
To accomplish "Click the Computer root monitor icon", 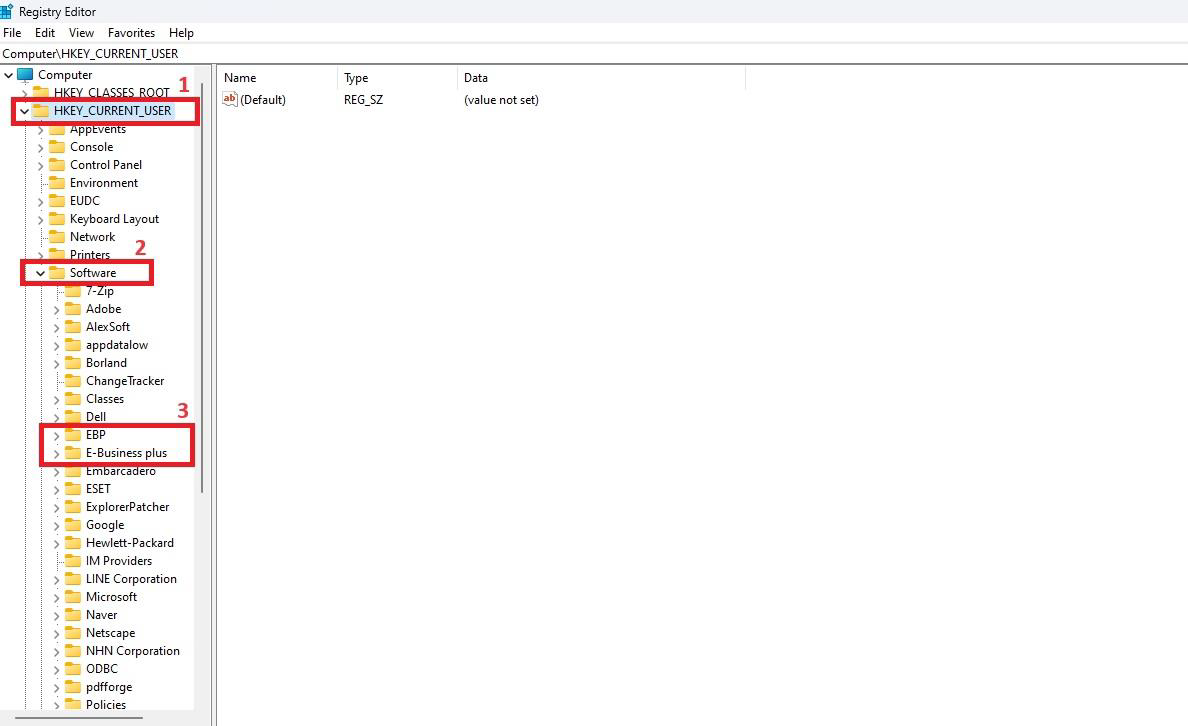I will (25, 75).
